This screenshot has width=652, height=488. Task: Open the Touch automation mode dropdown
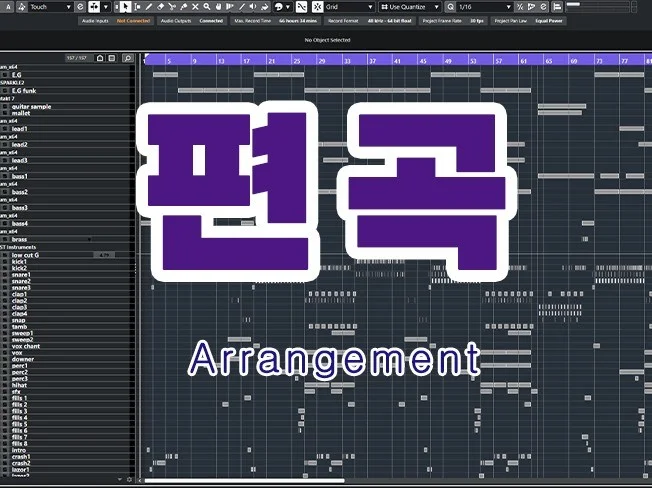(x=50, y=6)
